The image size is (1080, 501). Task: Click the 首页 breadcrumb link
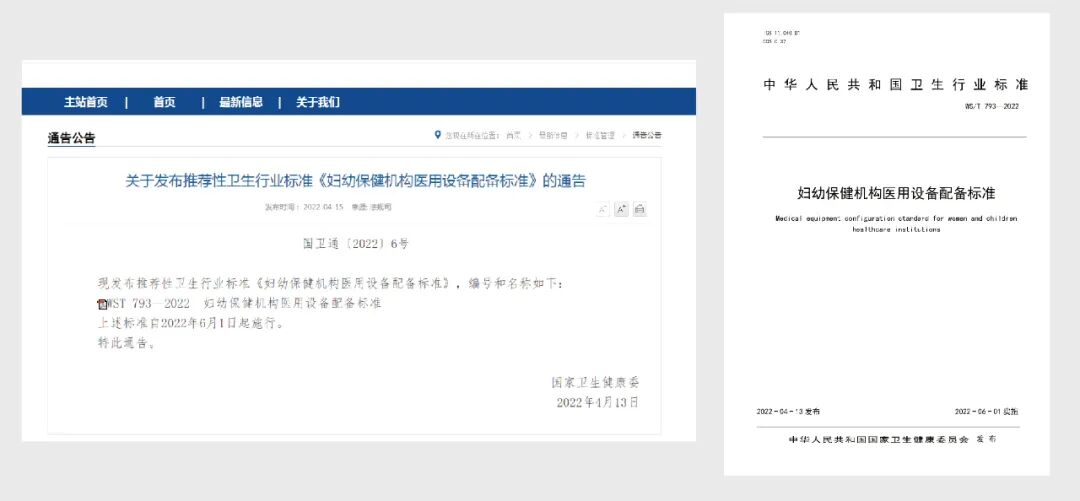[x=513, y=135]
